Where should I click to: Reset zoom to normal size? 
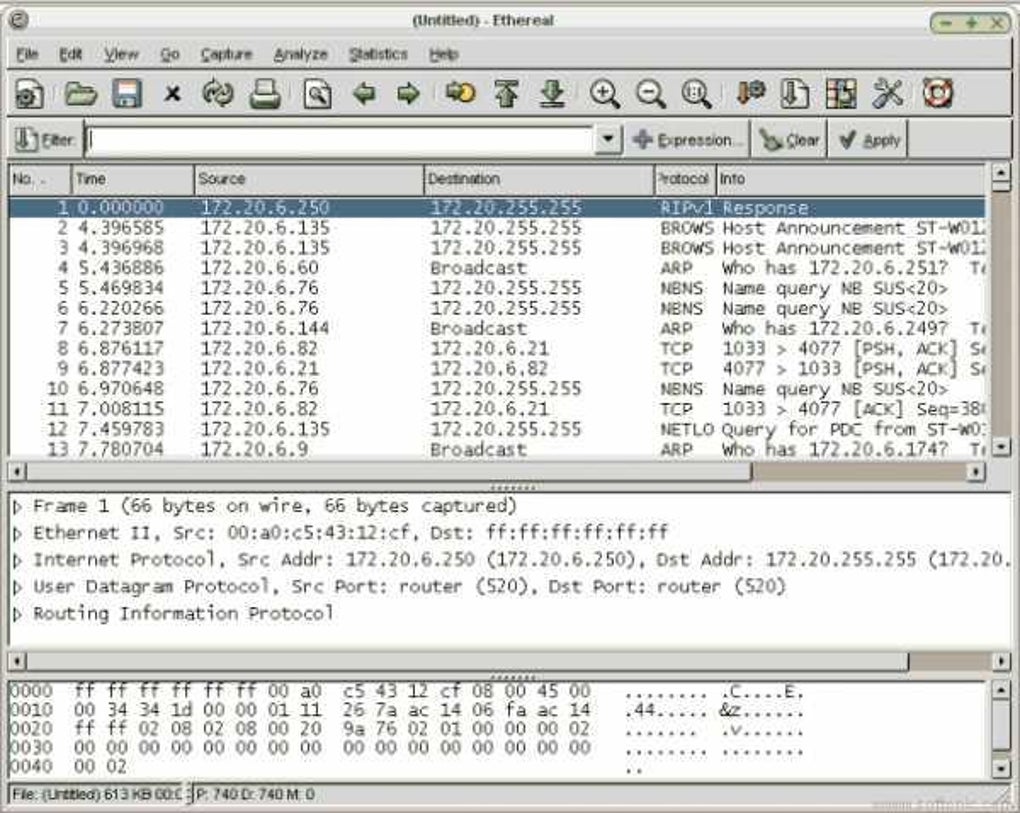(696, 94)
